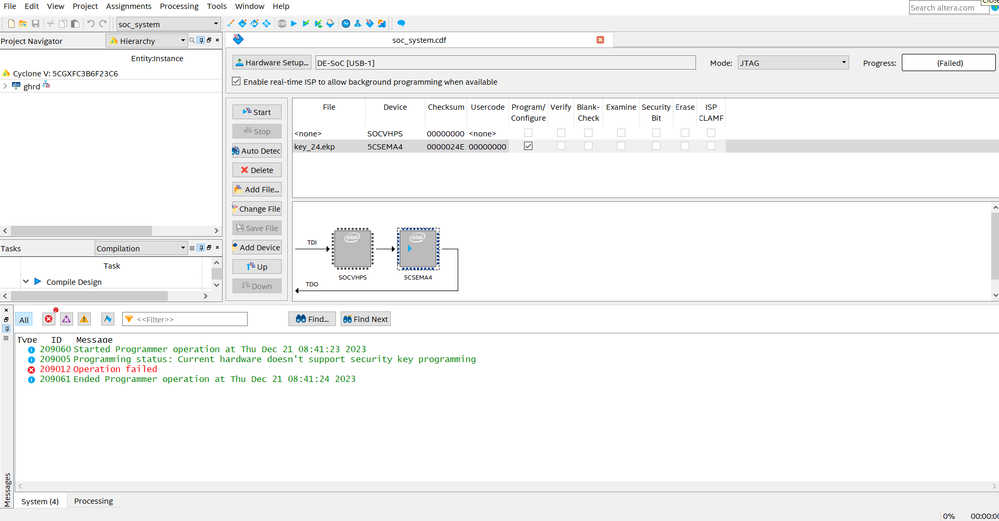999x521 pixels.
Task: Open the Assignments menu
Action: (x=128, y=6)
